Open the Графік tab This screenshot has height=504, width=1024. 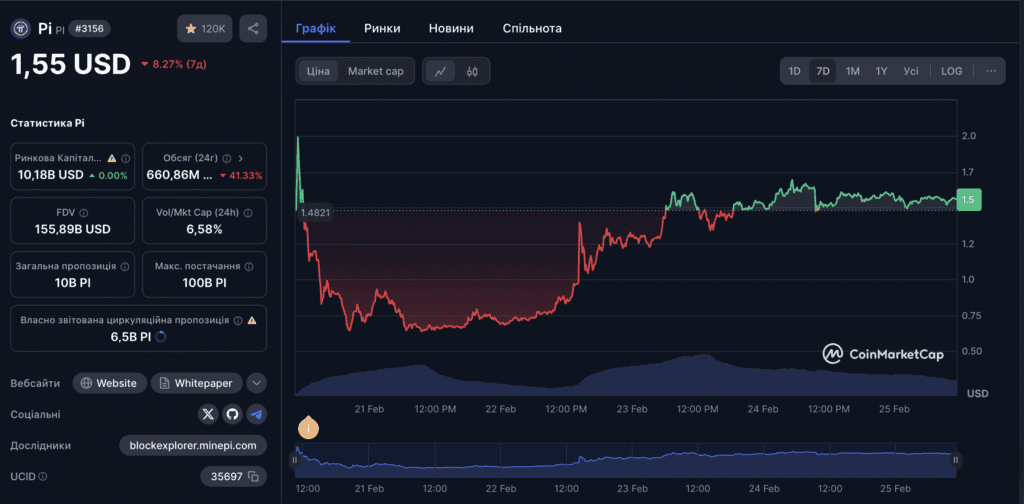[315, 29]
